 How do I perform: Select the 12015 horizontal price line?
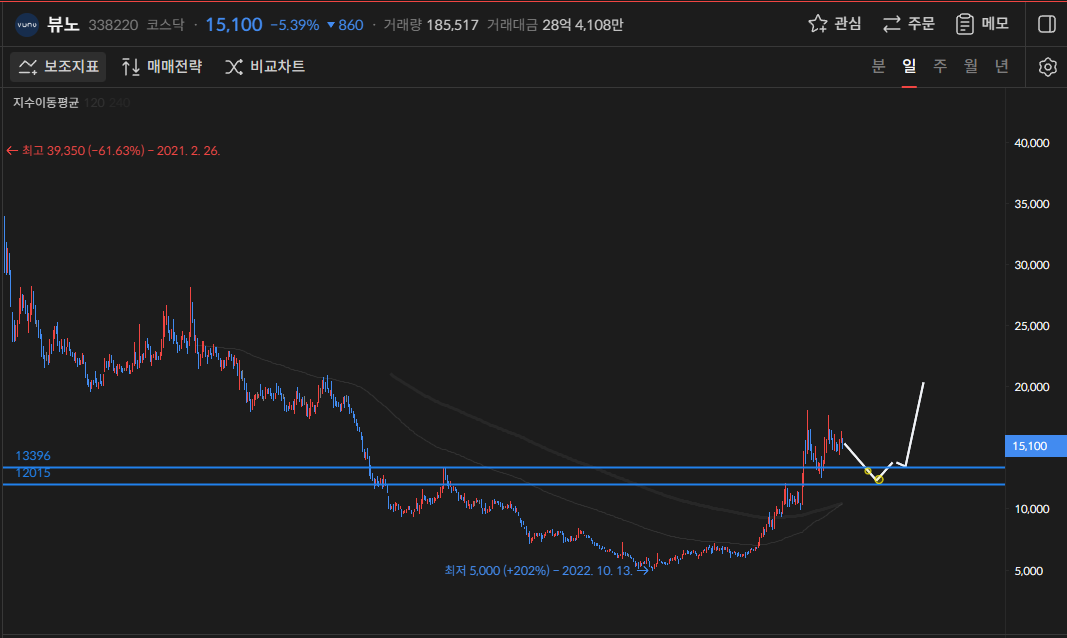(x=500, y=484)
